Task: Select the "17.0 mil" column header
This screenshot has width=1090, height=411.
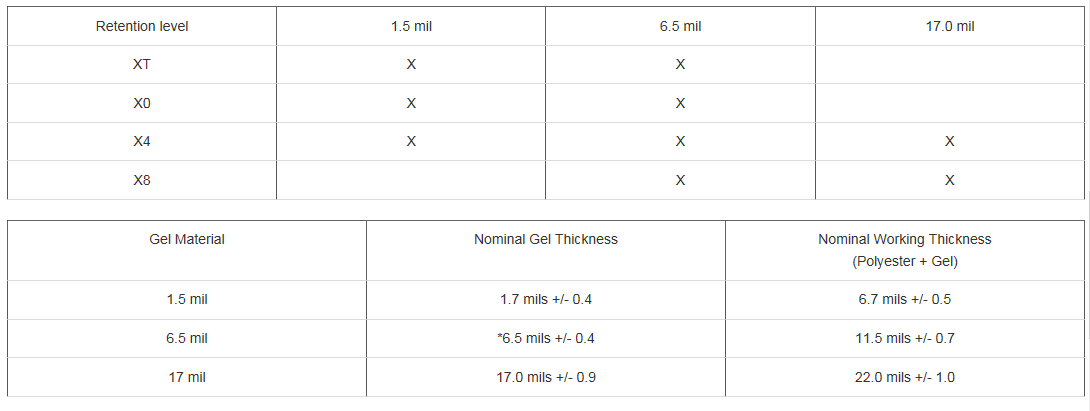Action: point(949,26)
